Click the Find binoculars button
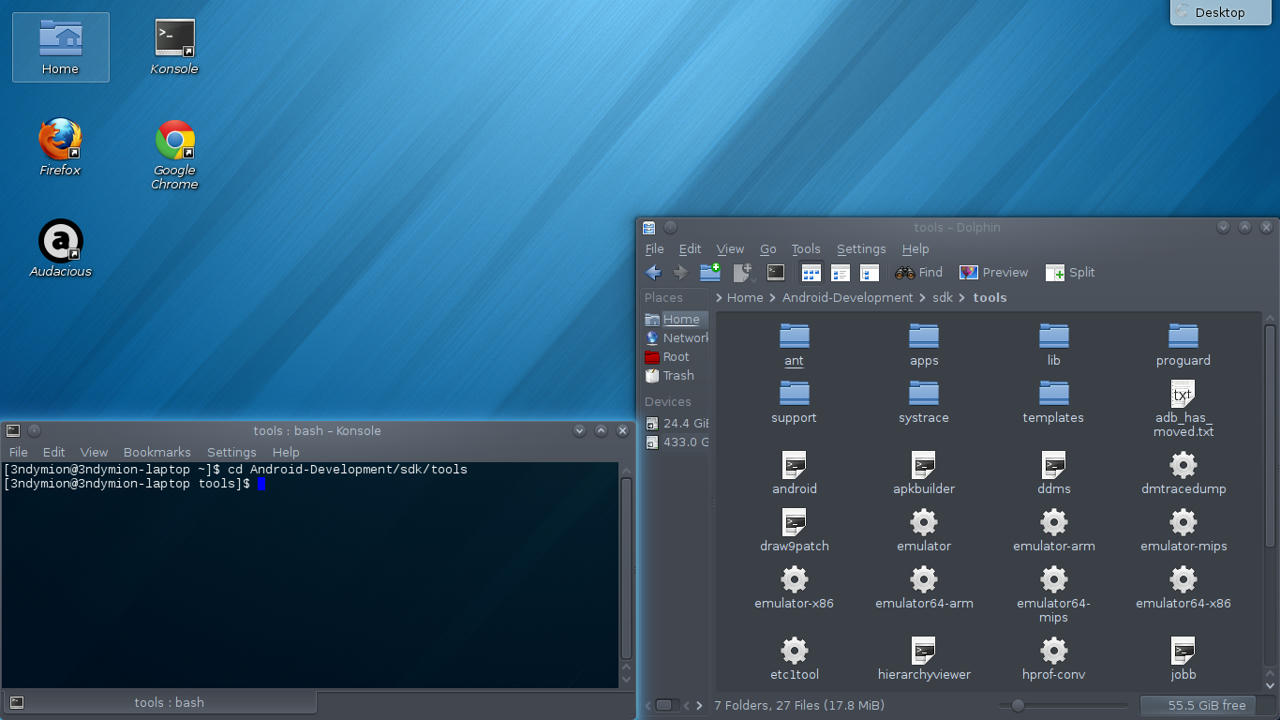This screenshot has height=720, width=1280. coord(919,272)
